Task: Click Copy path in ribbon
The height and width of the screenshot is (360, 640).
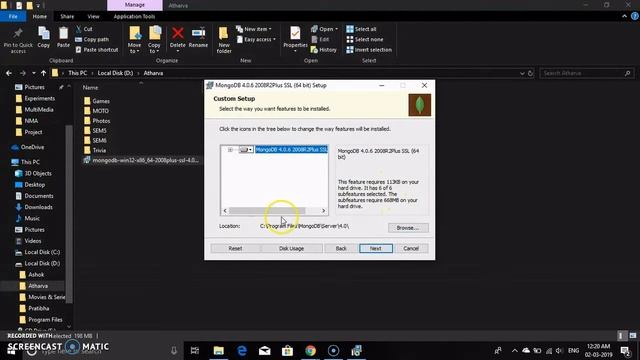Action: coord(92,40)
